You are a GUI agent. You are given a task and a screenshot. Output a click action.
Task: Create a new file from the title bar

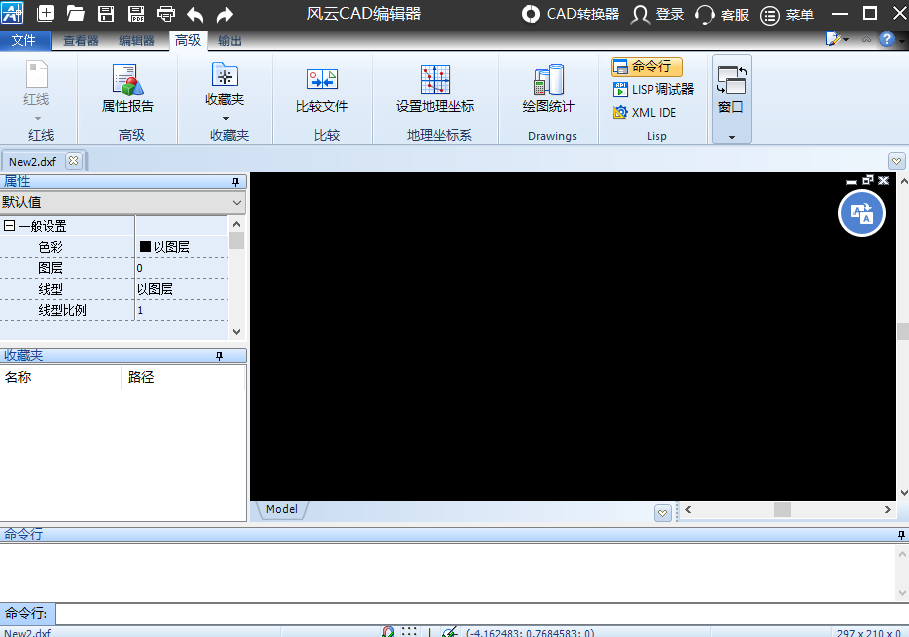tap(45, 13)
